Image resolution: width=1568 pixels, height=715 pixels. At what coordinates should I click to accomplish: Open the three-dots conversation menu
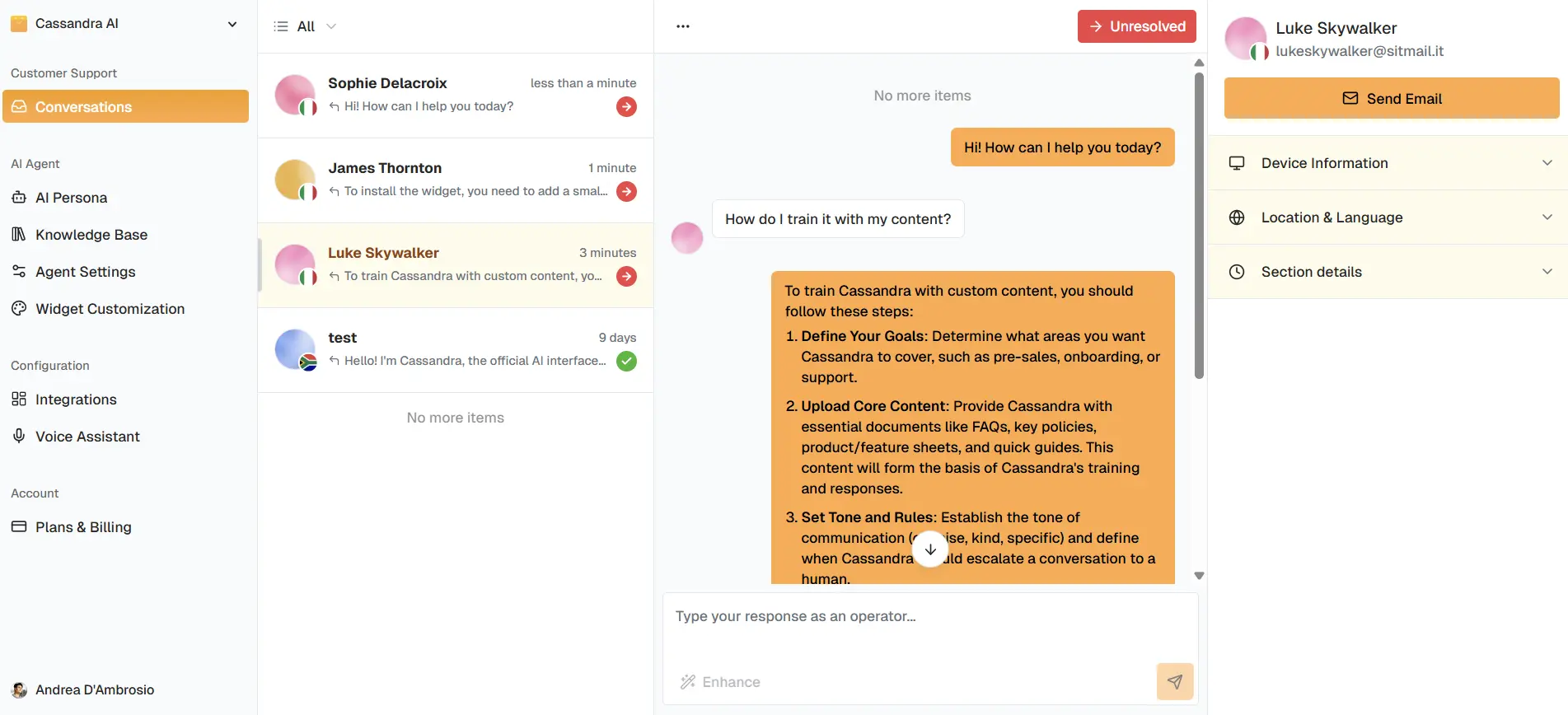coord(683,26)
